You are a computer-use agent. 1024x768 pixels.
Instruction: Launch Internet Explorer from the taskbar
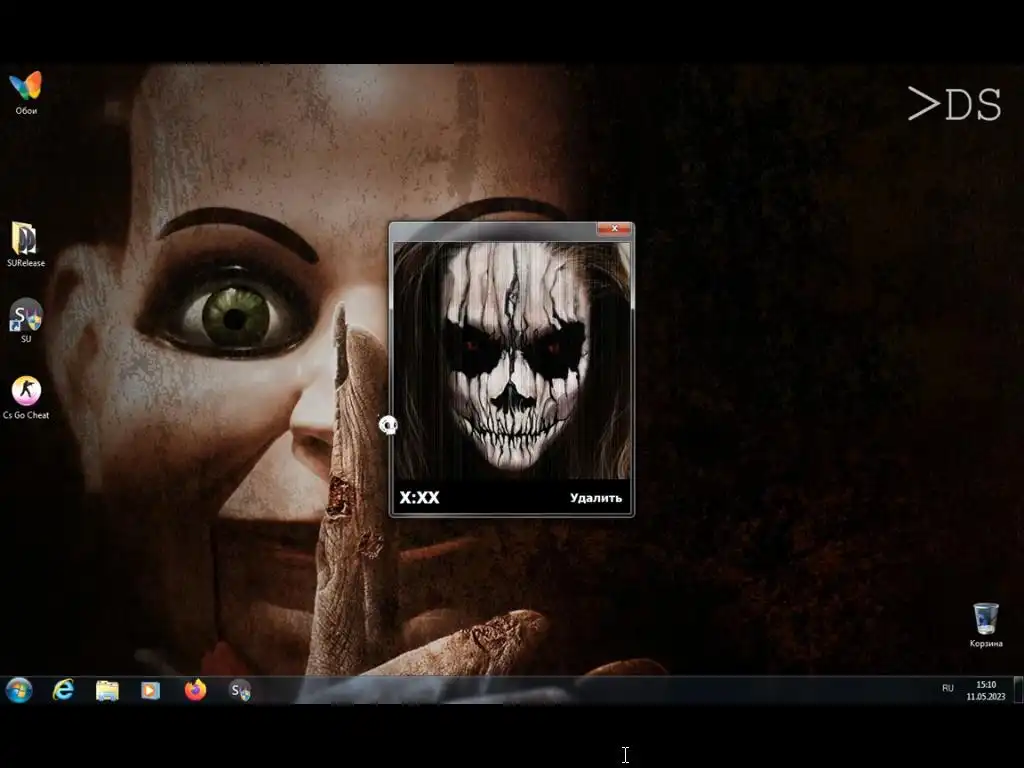(63, 690)
